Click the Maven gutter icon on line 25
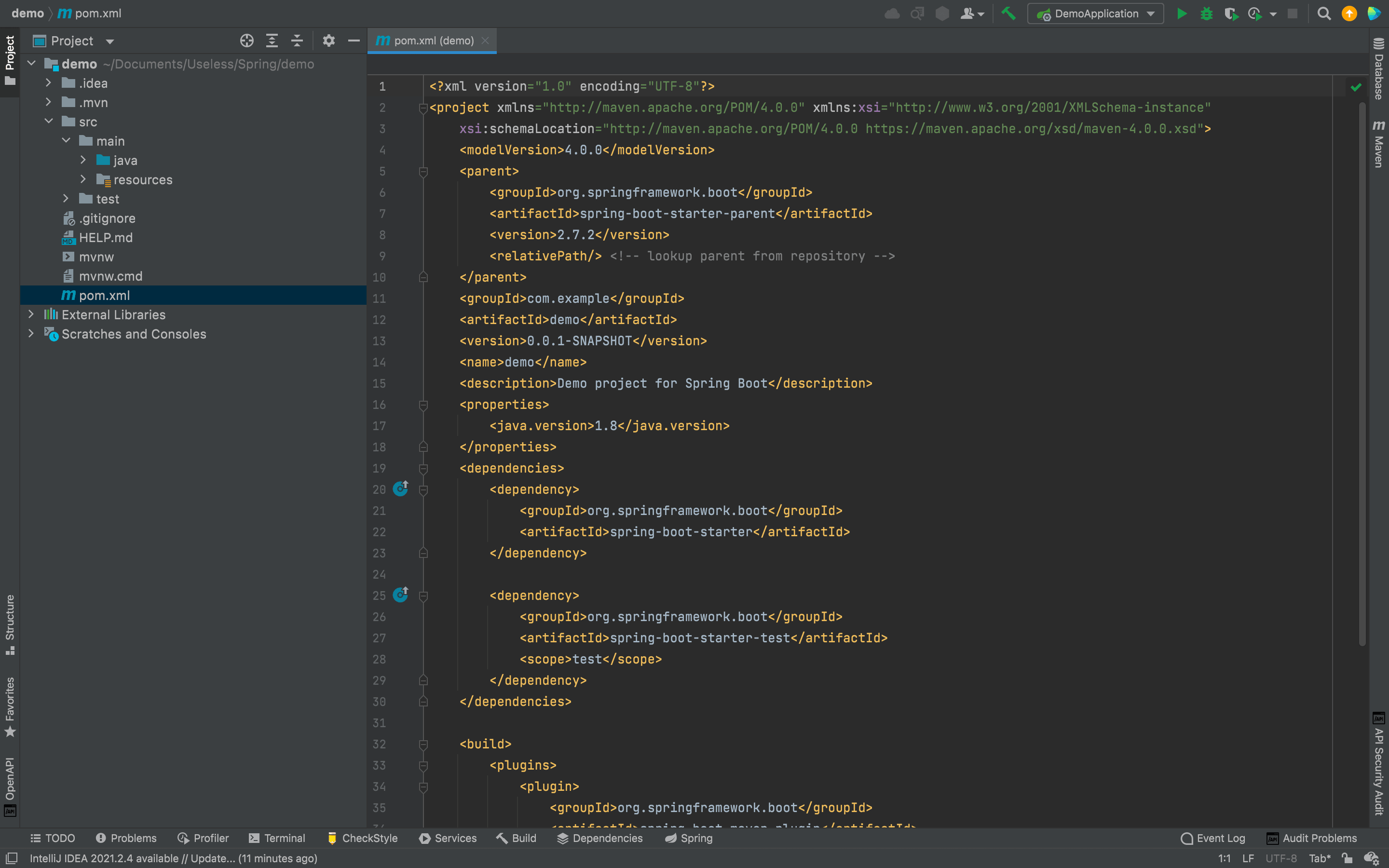Image resolution: width=1389 pixels, height=868 pixels. 401,596
